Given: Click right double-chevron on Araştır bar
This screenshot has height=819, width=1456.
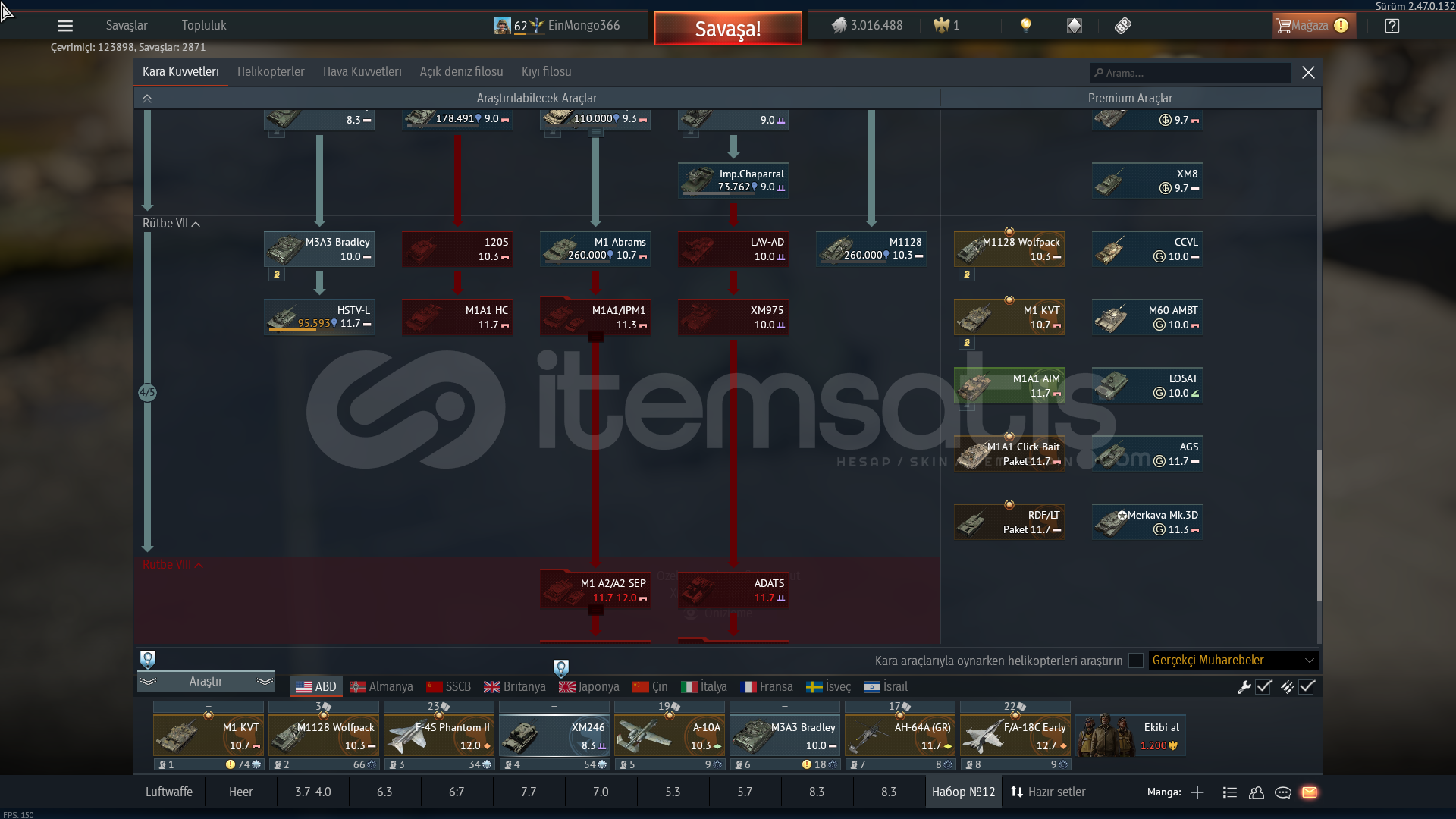Looking at the screenshot, I should tap(265, 682).
